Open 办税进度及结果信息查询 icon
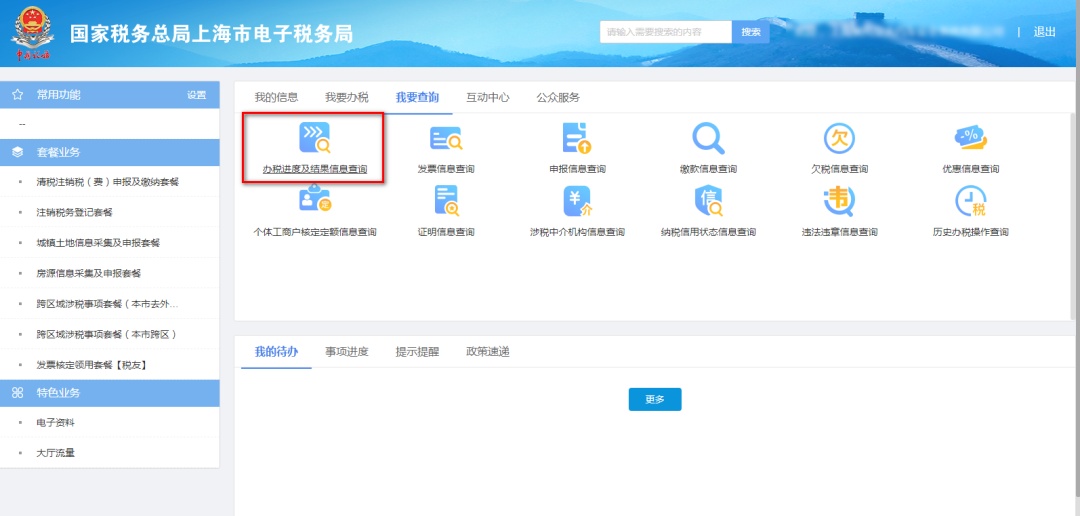Viewport: 1080px width, 516px height. (314, 137)
